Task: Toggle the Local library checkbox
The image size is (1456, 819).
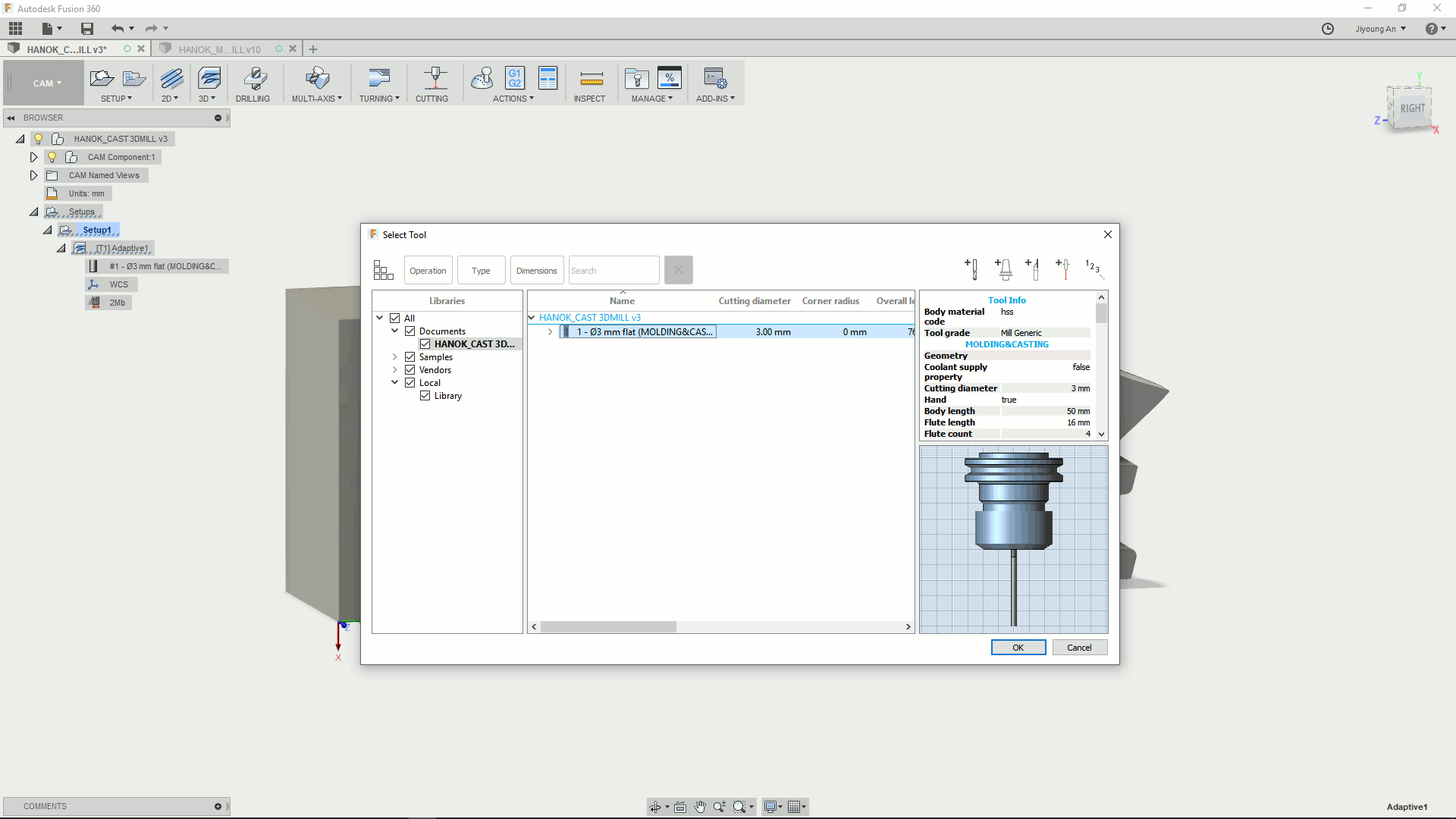Action: point(410,383)
